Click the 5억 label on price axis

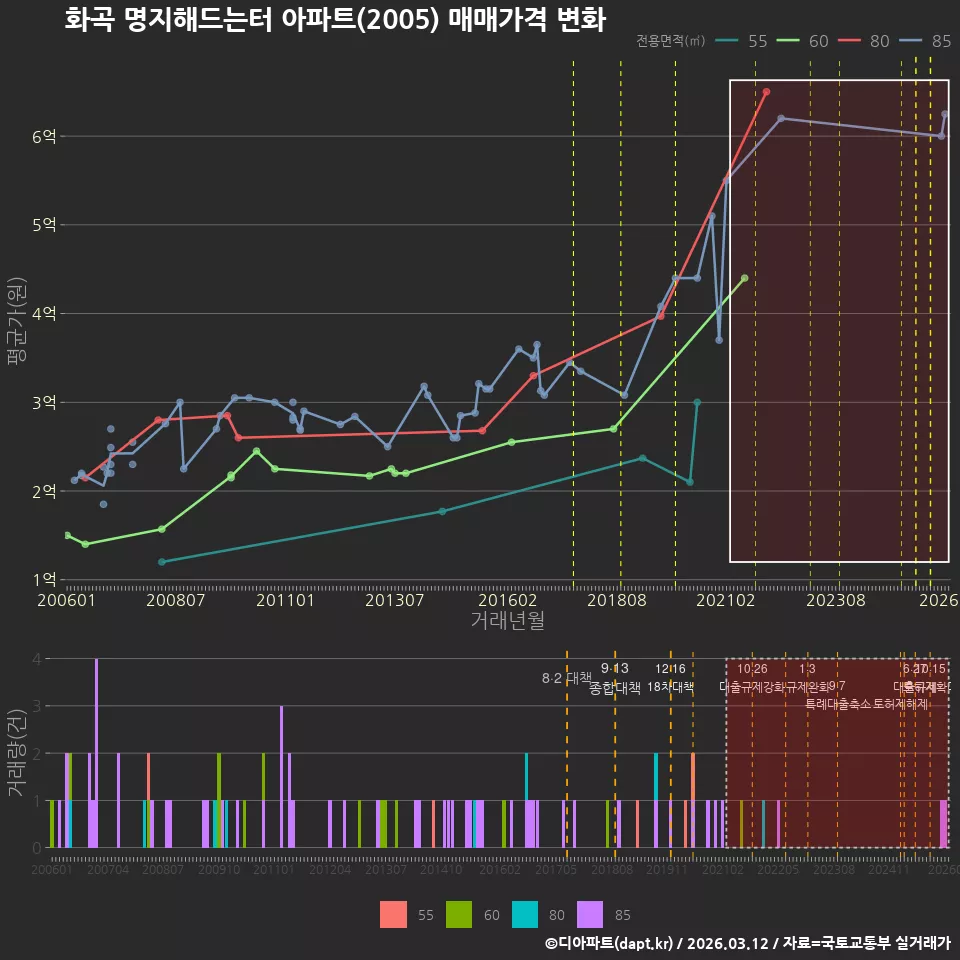click(x=44, y=225)
